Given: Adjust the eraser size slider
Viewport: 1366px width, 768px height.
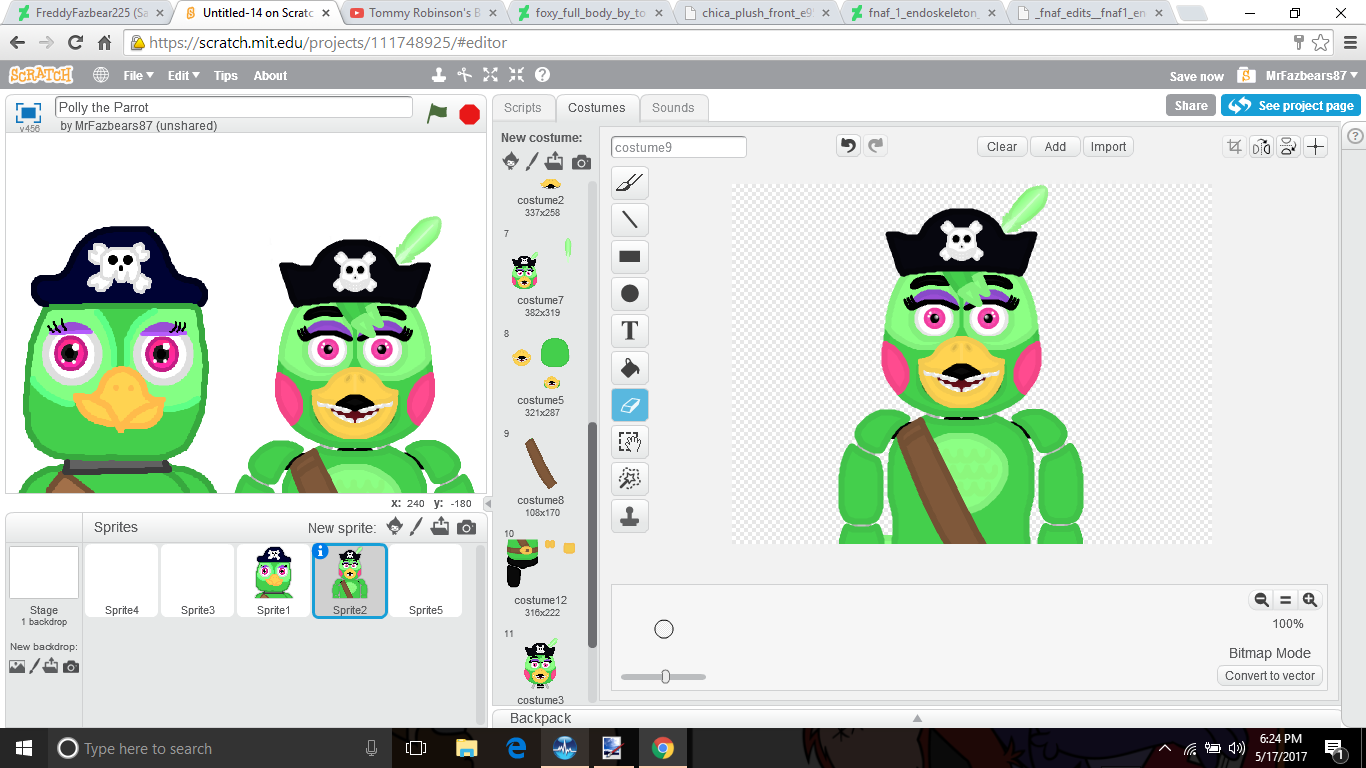Looking at the screenshot, I should pos(664,677).
